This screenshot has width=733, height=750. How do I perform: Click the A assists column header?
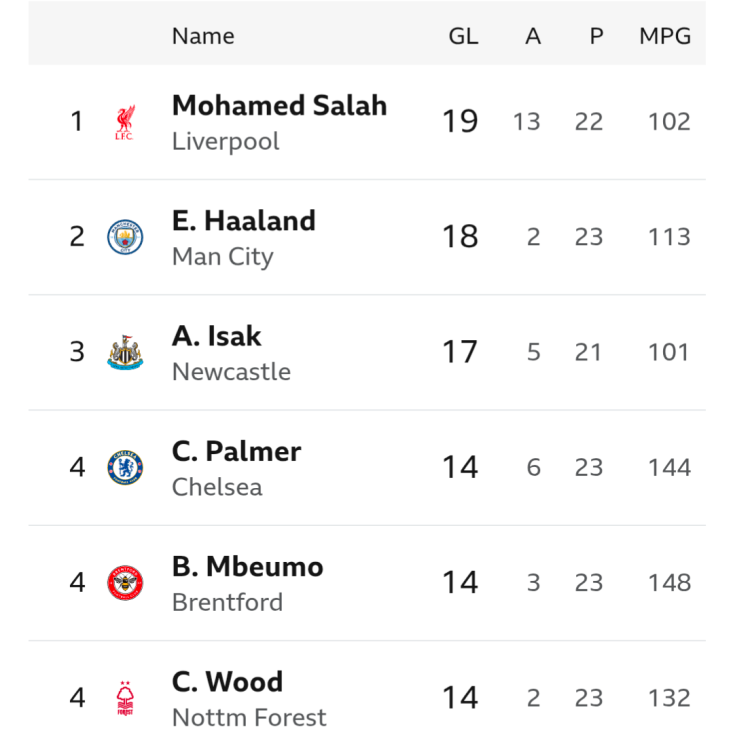pos(533,36)
